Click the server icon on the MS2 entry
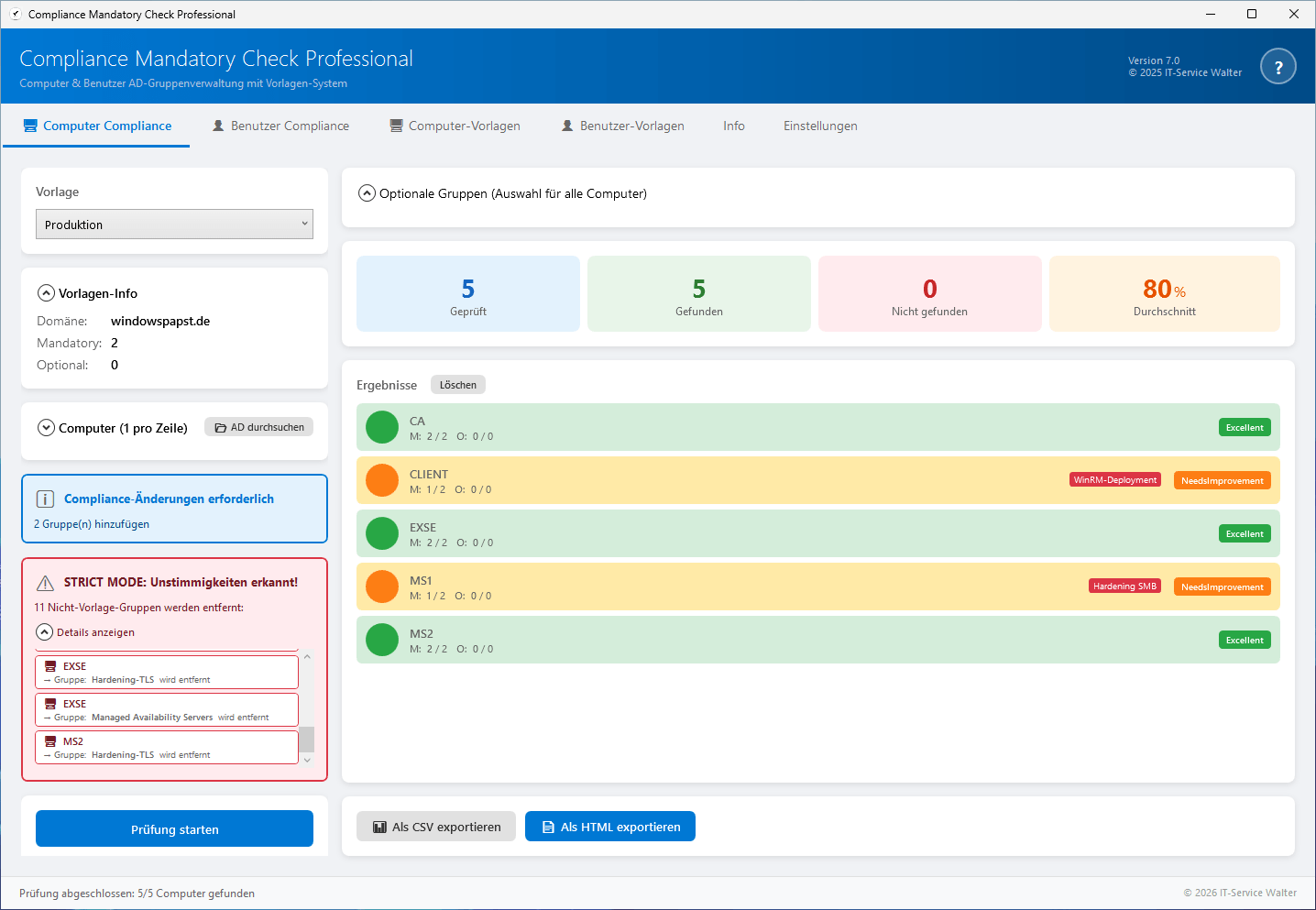The width and height of the screenshot is (1316, 910). [x=50, y=741]
